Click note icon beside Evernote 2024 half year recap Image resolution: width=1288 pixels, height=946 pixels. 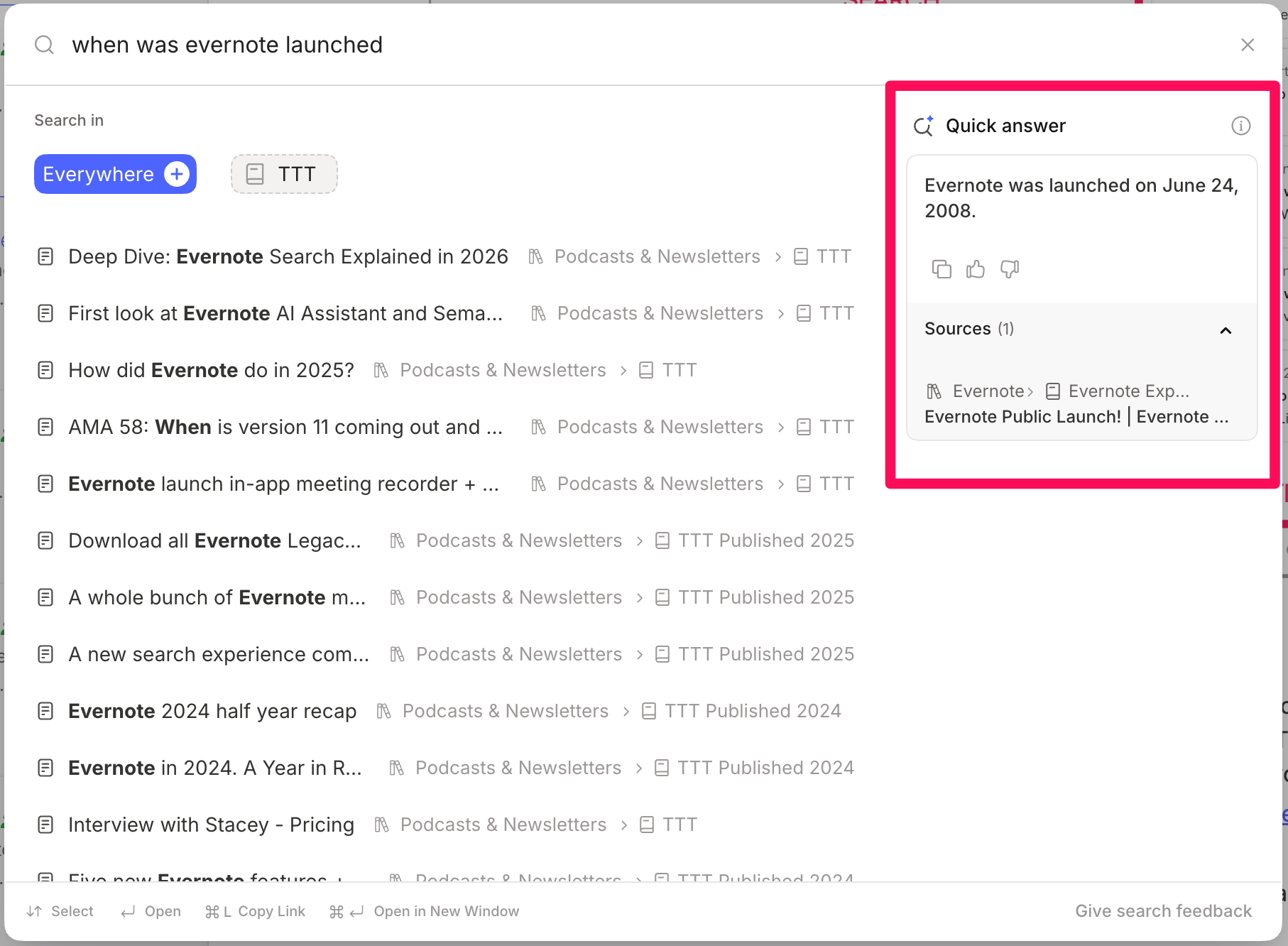point(45,711)
